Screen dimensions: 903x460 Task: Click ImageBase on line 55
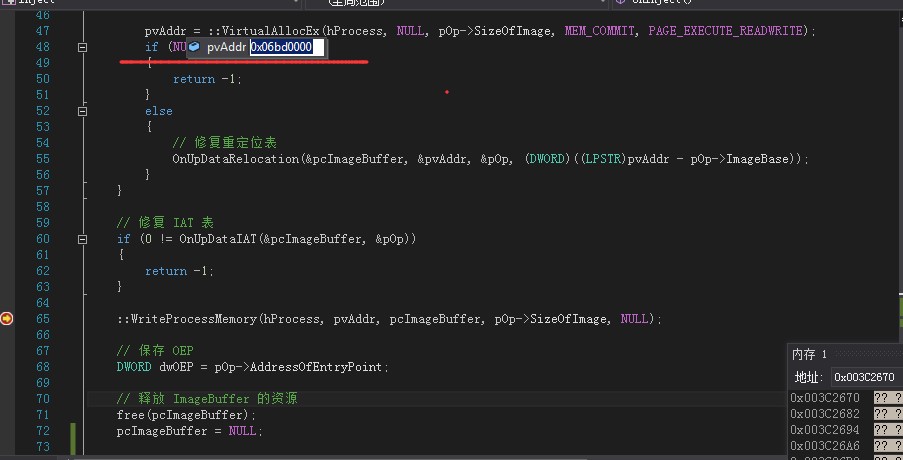click(x=758, y=159)
